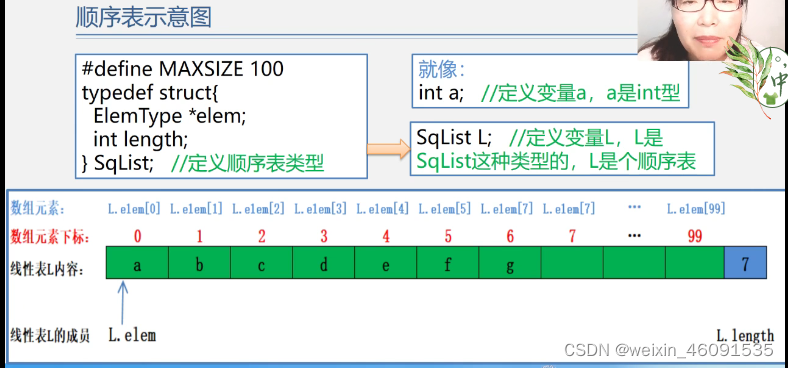Click the red index number 7
This screenshot has width=788, height=368.
tap(572, 236)
